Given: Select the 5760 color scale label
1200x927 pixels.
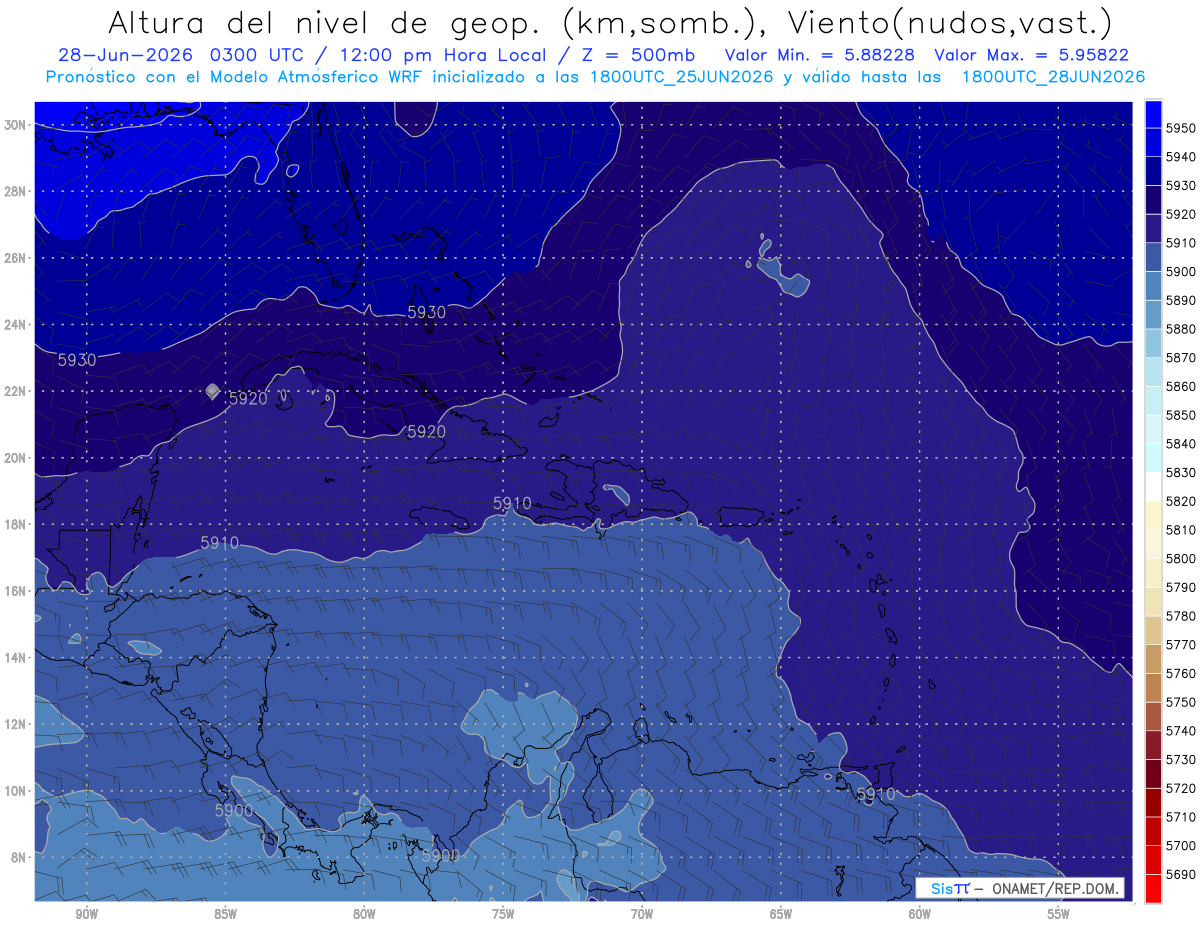Looking at the screenshot, I should 1181,673.
